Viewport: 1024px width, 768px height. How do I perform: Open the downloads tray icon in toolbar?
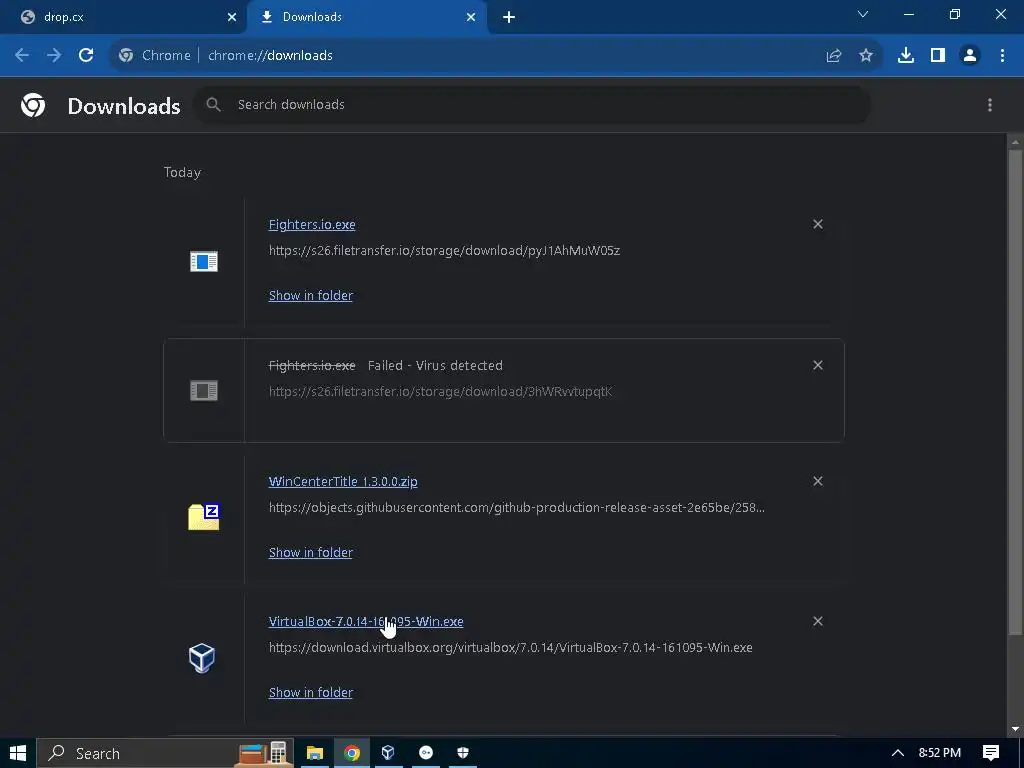[x=906, y=56]
